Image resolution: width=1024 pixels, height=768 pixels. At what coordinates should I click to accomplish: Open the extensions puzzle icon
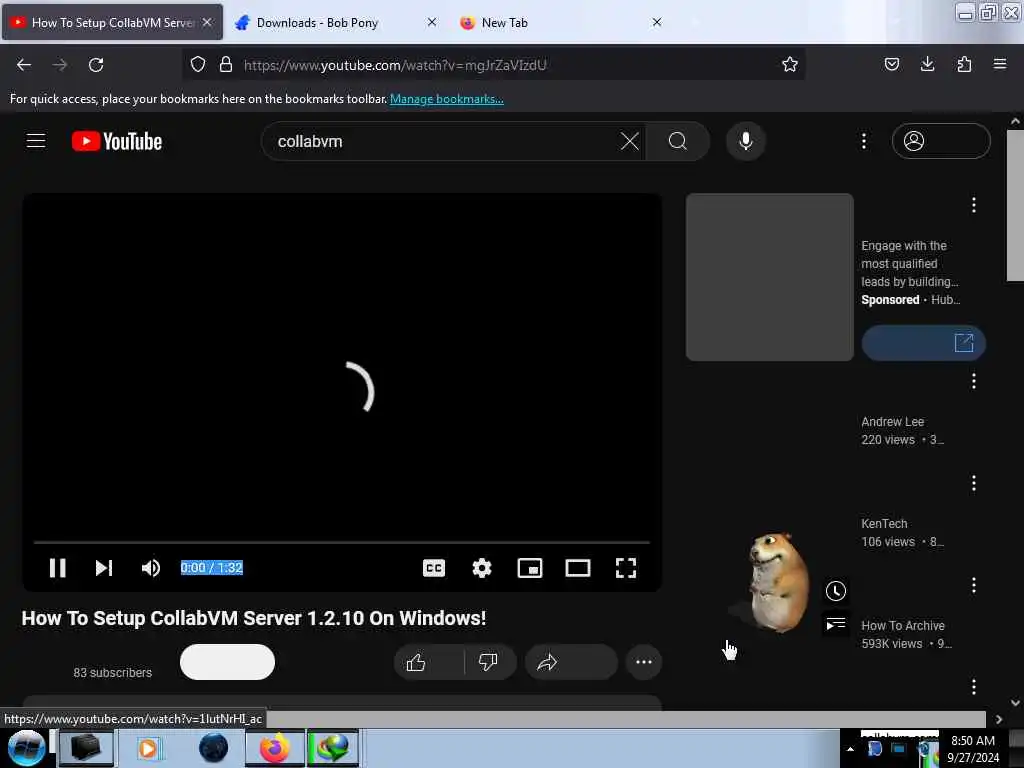click(964, 65)
